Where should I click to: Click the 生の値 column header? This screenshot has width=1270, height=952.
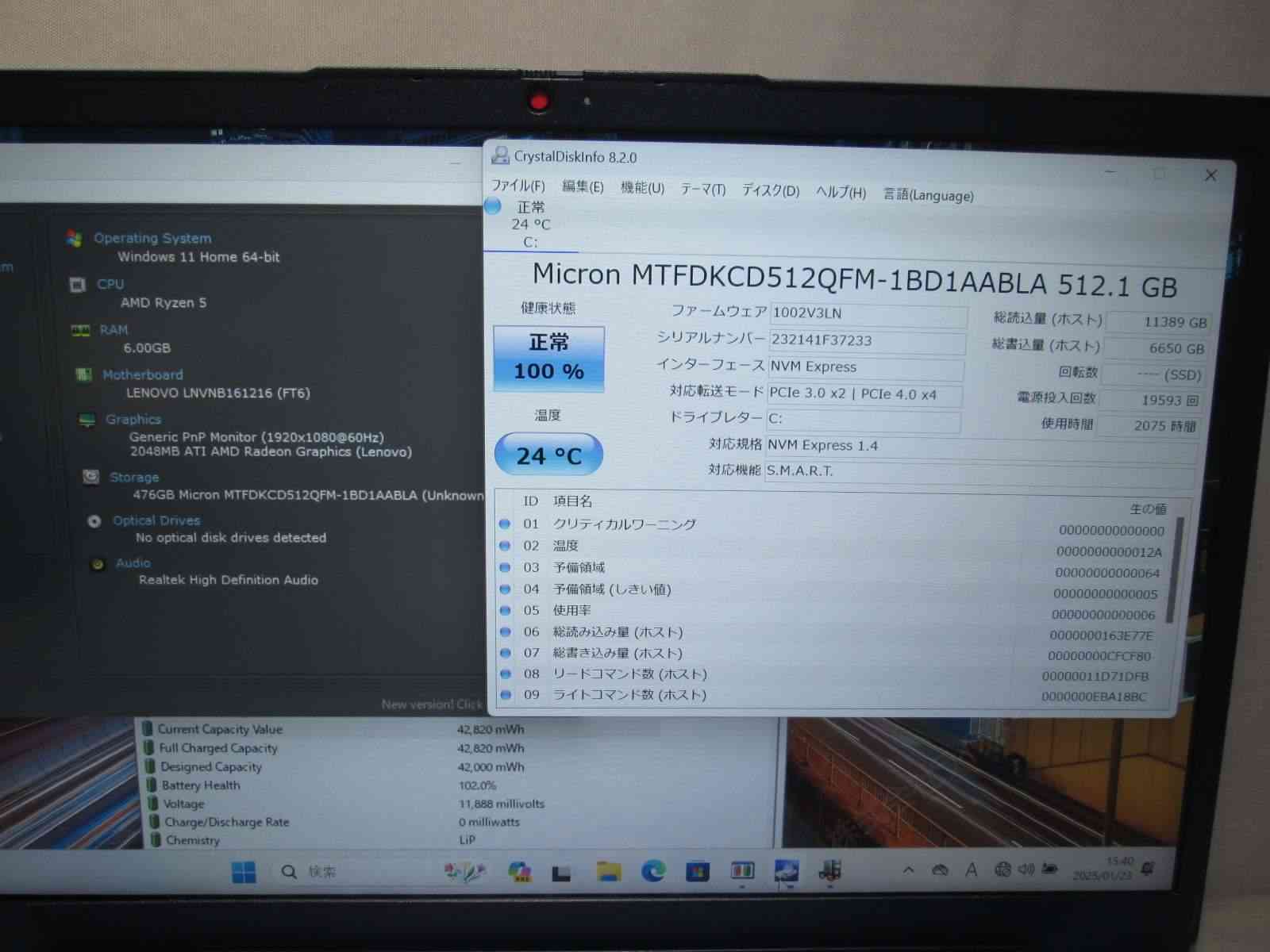click(1148, 509)
